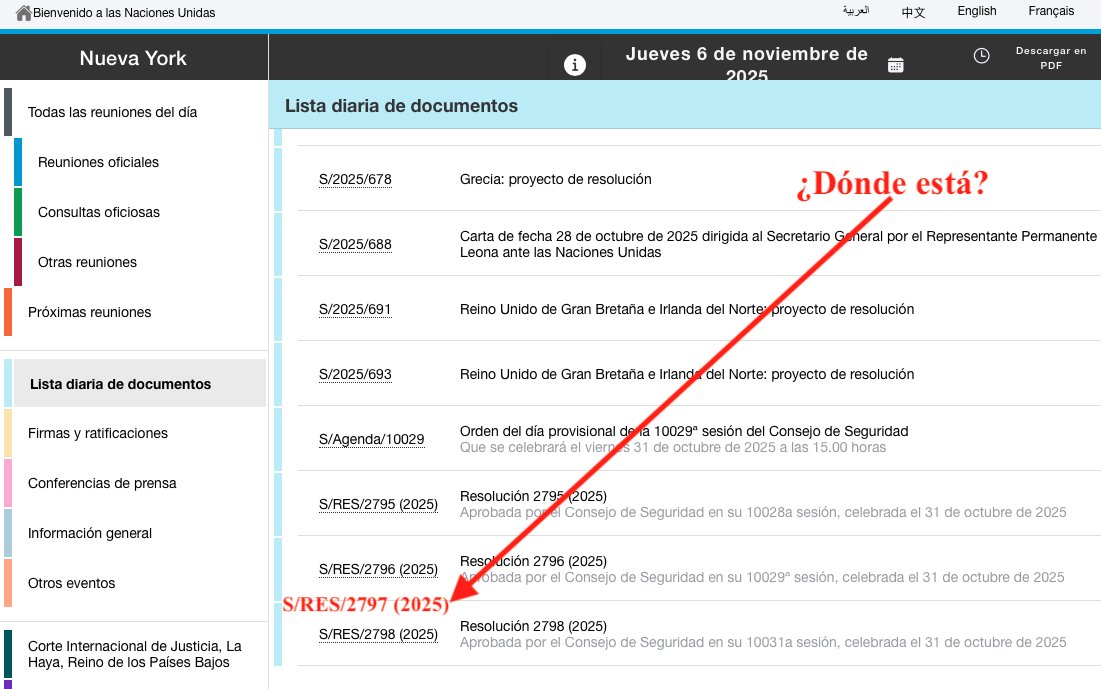Click the clock icon in header
This screenshot has width=1101, height=689.
point(982,55)
